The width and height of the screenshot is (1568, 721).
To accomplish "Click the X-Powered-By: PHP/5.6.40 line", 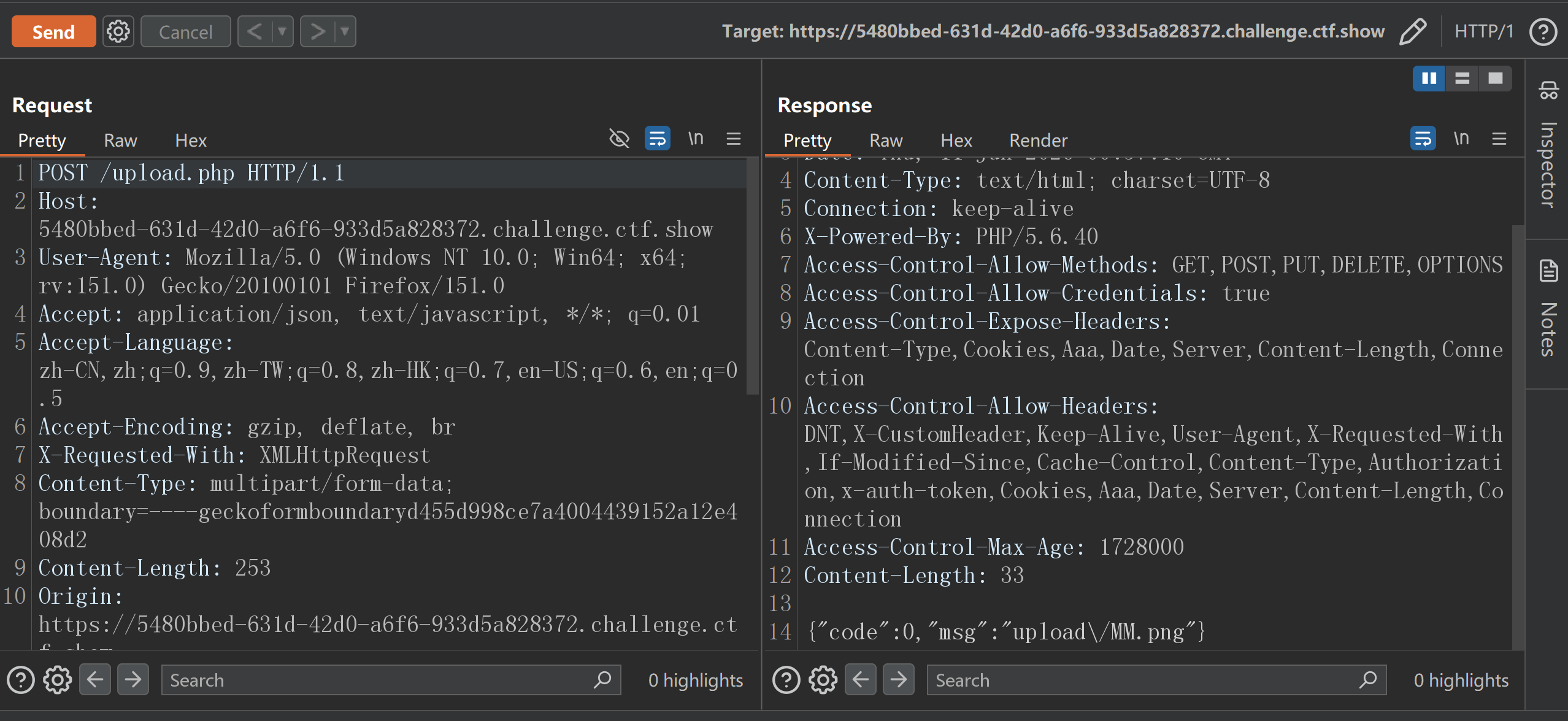I will click(951, 237).
